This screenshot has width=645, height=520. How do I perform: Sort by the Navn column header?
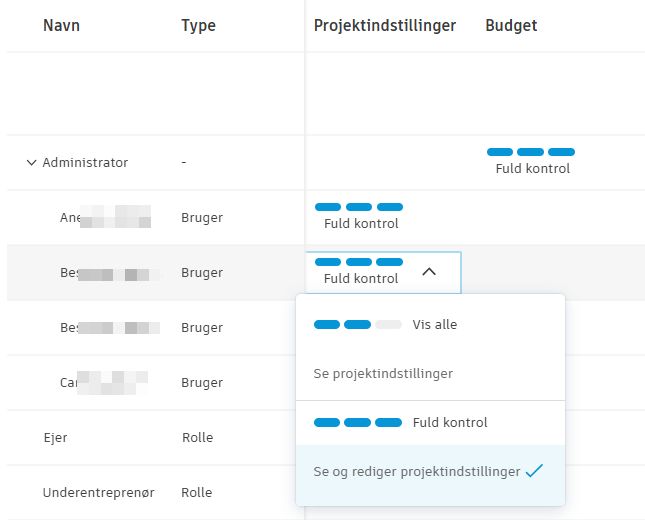[x=61, y=26]
